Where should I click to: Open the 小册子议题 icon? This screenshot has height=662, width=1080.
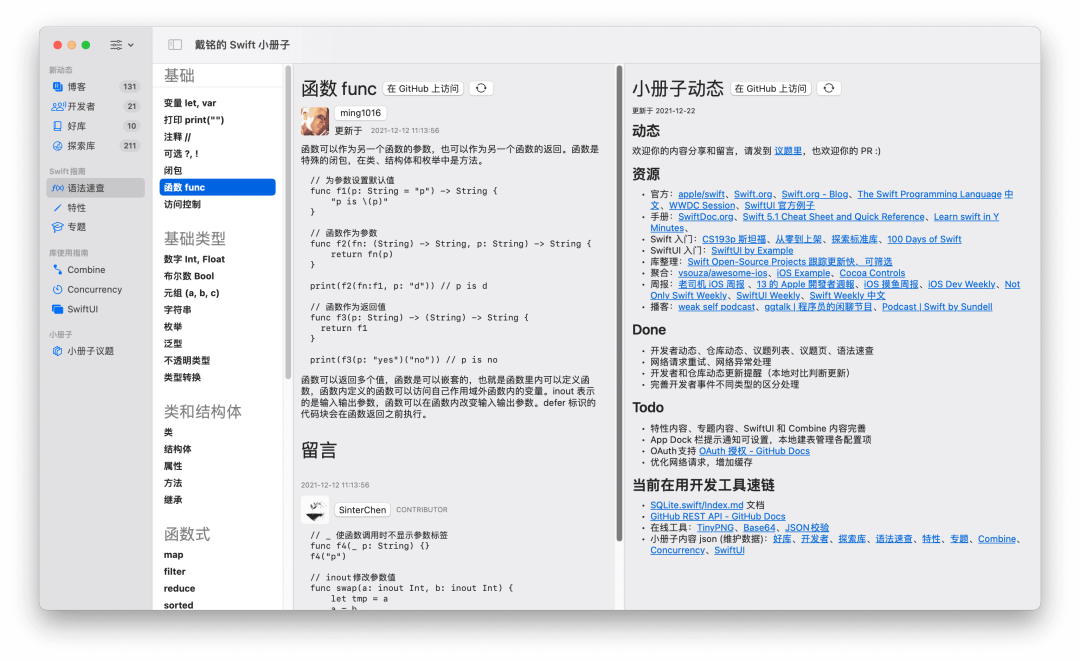click(x=56, y=351)
